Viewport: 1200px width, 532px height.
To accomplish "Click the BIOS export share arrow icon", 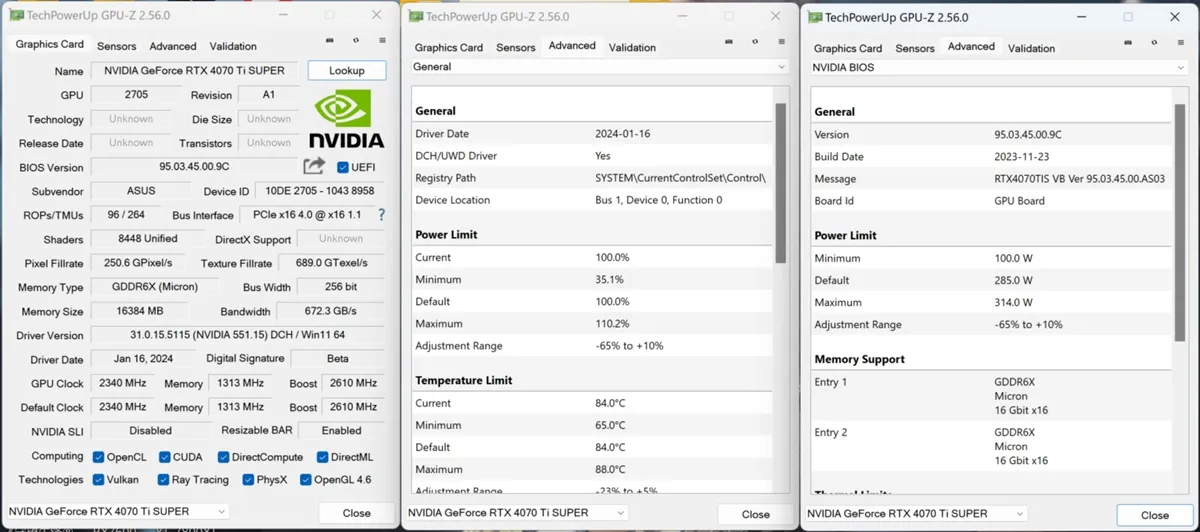I will click(x=314, y=166).
